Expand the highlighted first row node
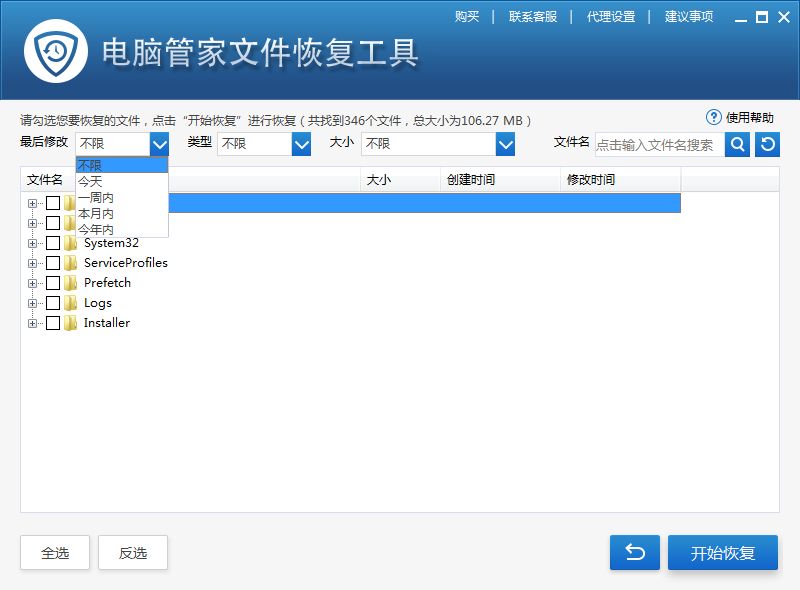Viewport: 800px width, 590px height. pos(32,204)
